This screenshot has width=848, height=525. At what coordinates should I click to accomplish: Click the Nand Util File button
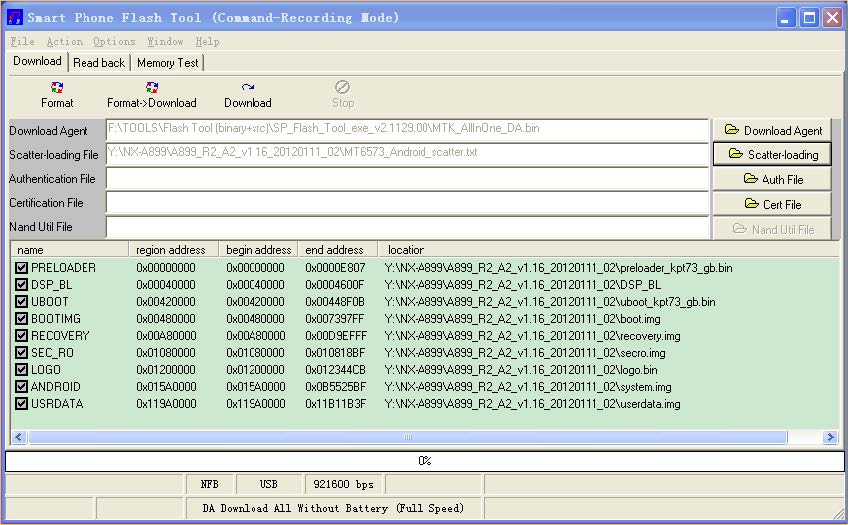pos(772,229)
